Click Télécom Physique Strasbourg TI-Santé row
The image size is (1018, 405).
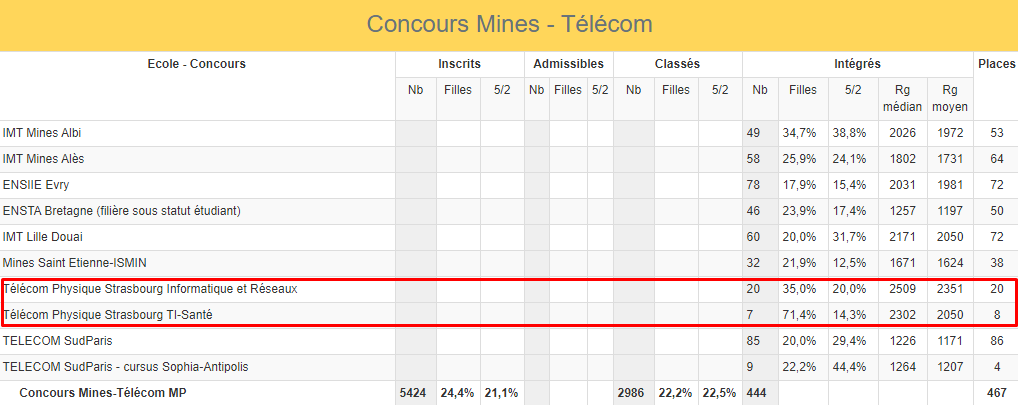[x=108, y=315]
